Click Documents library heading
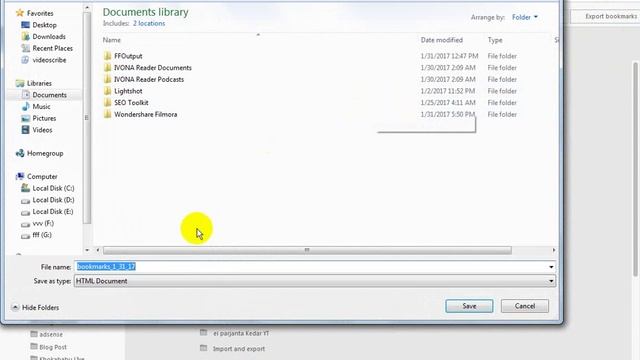The width and height of the screenshot is (640, 360). click(x=145, y=12)
